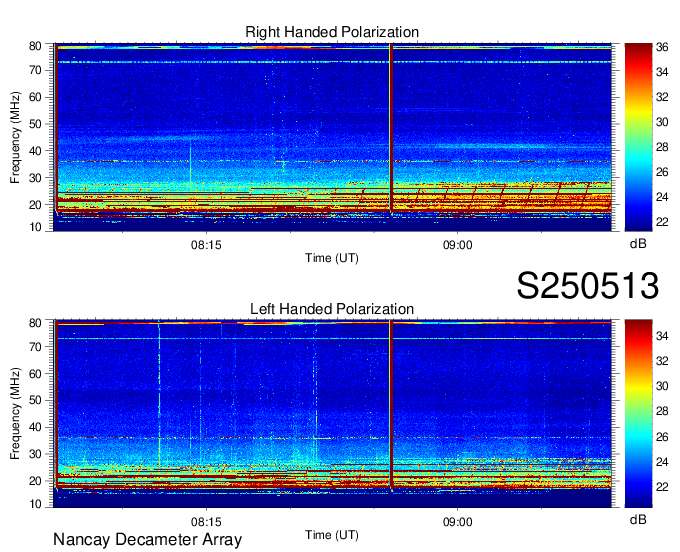The image size is (680, 552).
Task: Click the color scale bar of the Right Handed plot
Action: point(638,137)
